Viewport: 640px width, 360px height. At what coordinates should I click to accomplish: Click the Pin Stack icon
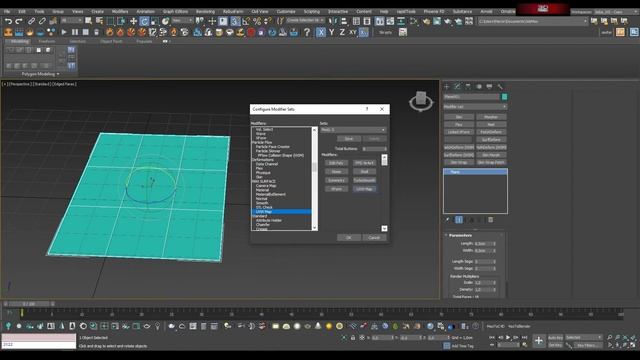coord(448,220)
